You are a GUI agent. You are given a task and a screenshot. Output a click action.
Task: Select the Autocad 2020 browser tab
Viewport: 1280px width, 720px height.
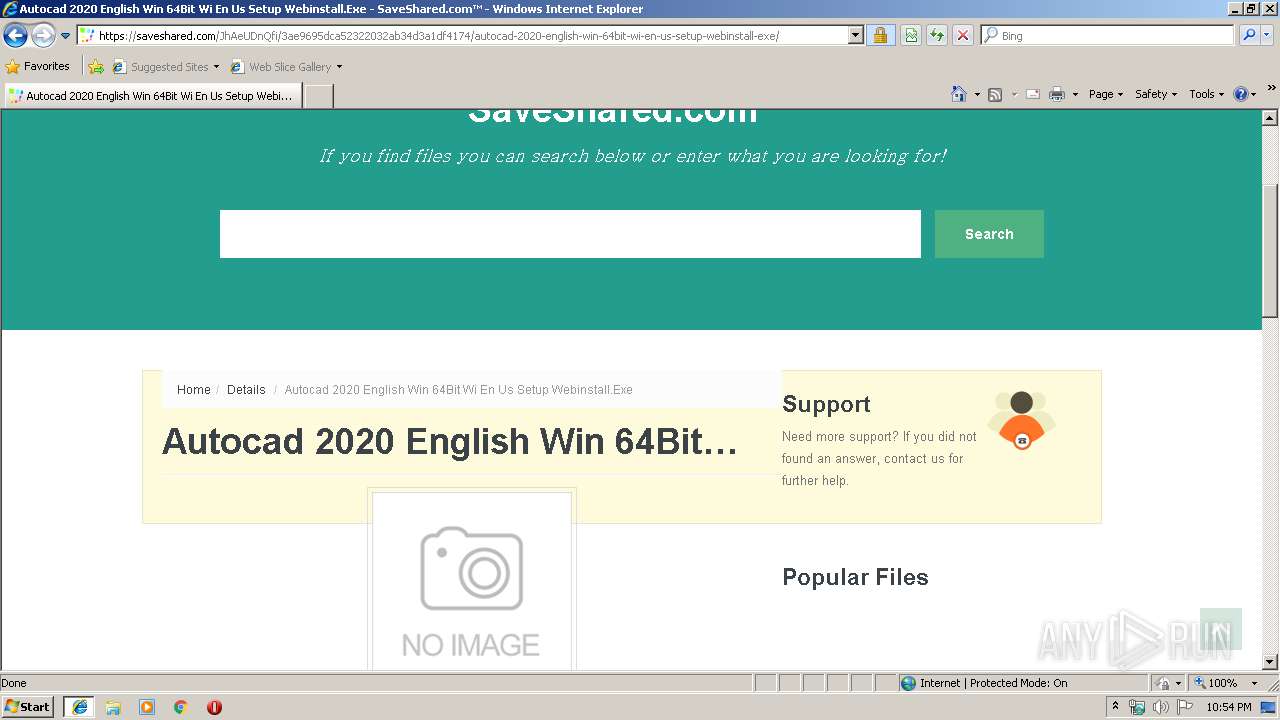pyautogui.click(x=153, y=96)
